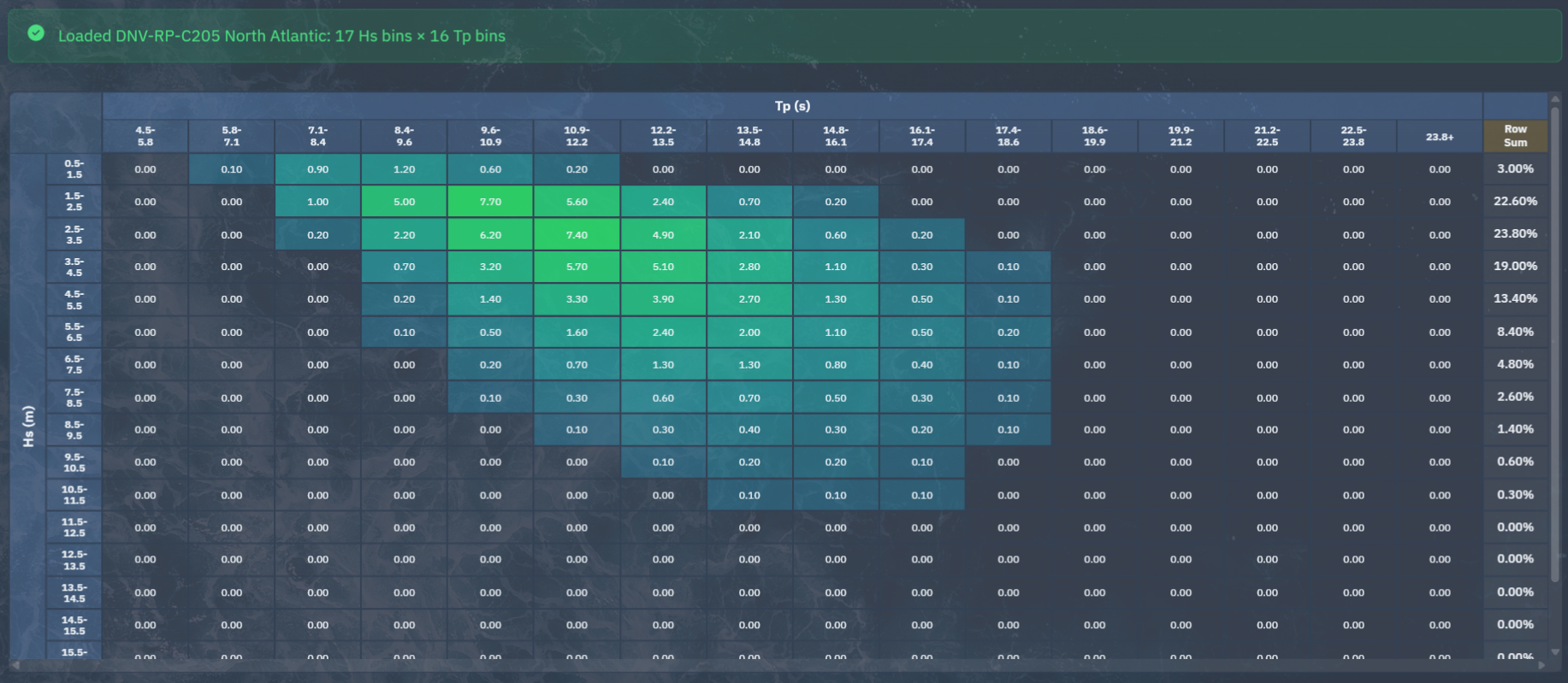
Task: Select the cell containing 5.10
Action: [663, 267]
